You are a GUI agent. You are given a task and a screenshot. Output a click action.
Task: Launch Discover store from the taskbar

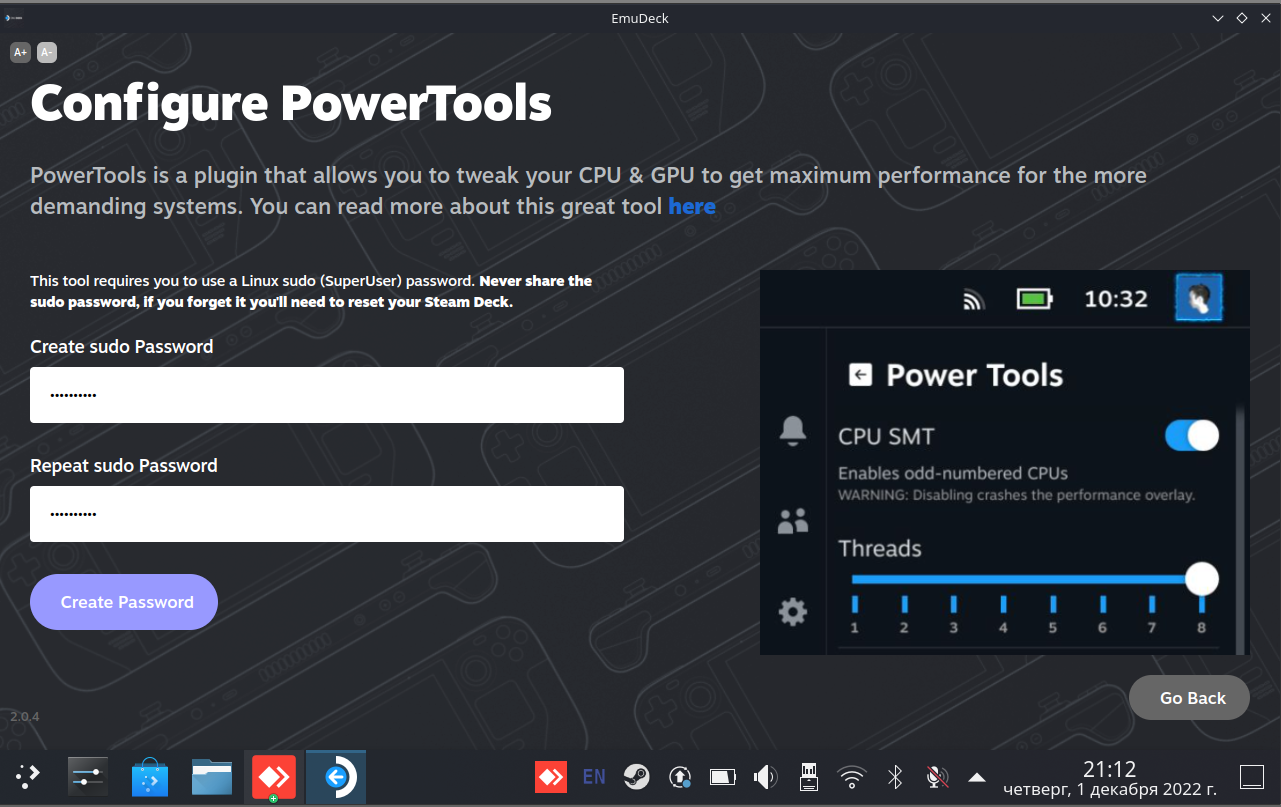pyautogui.click(x=150, y=777)
